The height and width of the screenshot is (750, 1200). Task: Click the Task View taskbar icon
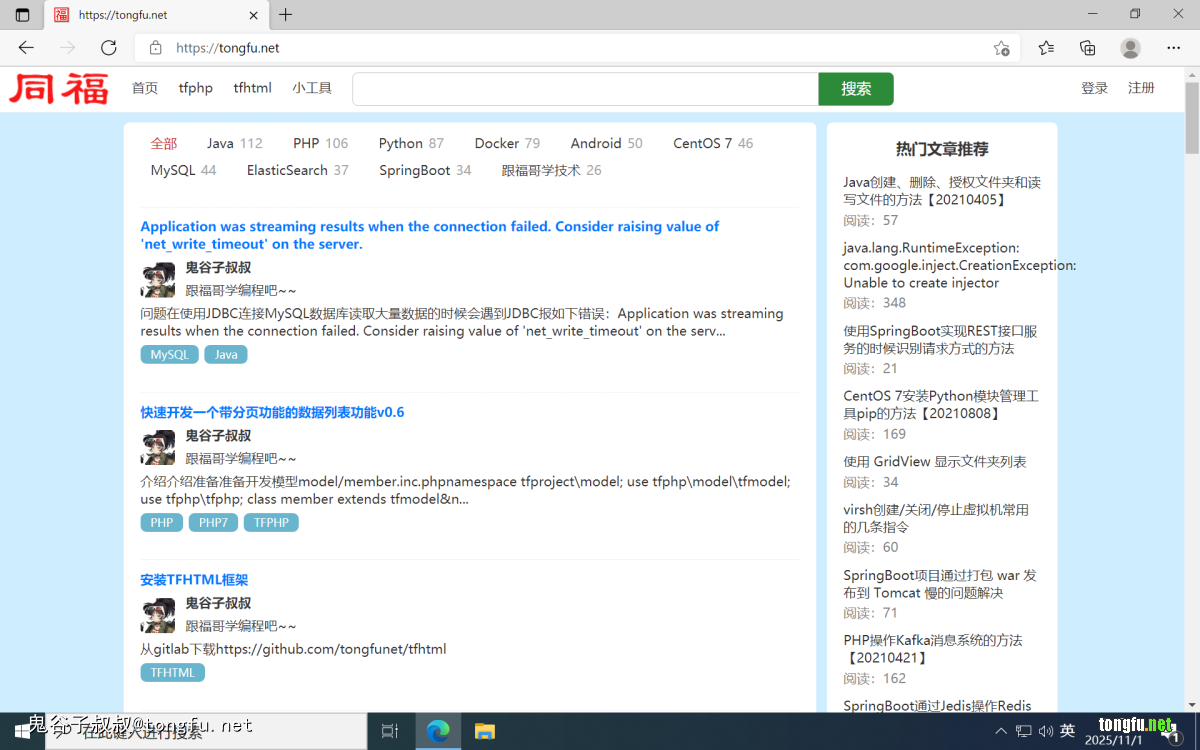pyautogui.click(x=390, y=731)
